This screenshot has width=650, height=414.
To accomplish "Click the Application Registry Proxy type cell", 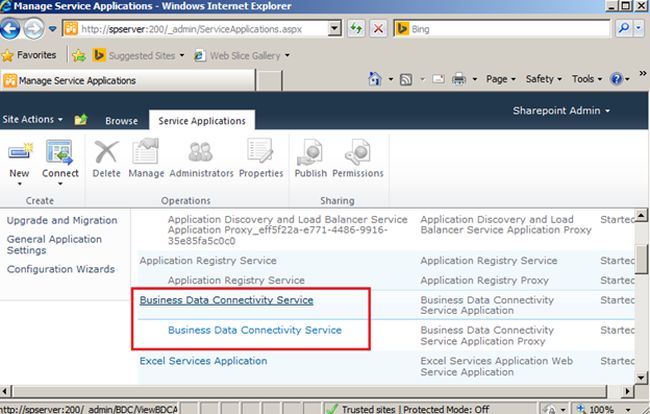I will (484, 281).
